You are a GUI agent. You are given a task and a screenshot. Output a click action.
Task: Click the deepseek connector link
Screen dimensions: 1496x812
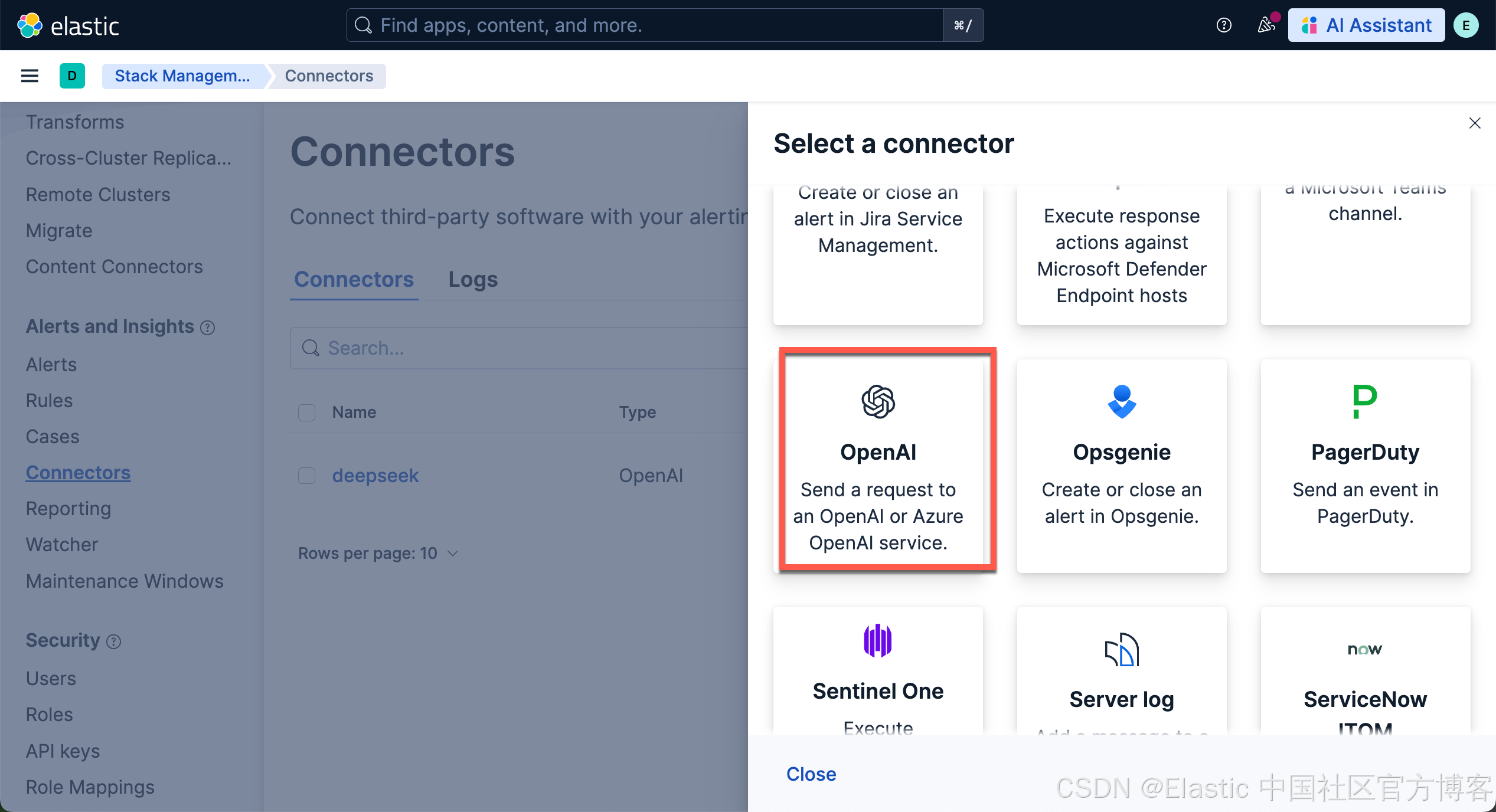[375, 476]
